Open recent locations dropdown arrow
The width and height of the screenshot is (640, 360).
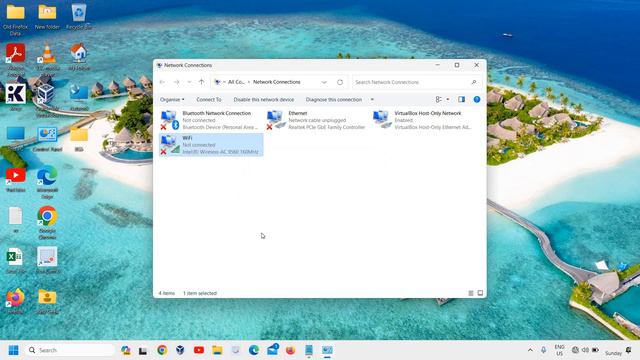(189, 82)
